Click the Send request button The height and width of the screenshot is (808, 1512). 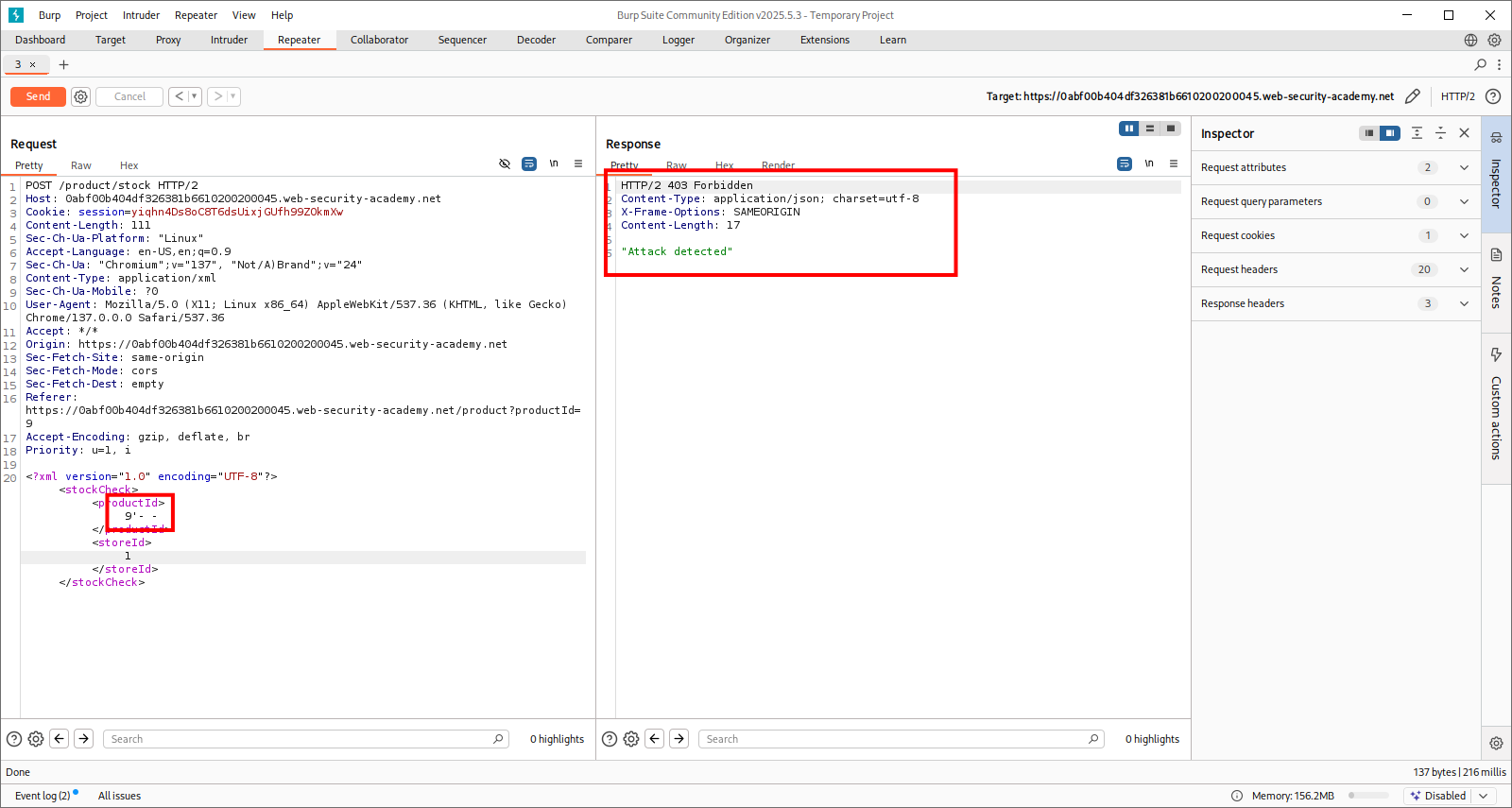click(38, 96)
